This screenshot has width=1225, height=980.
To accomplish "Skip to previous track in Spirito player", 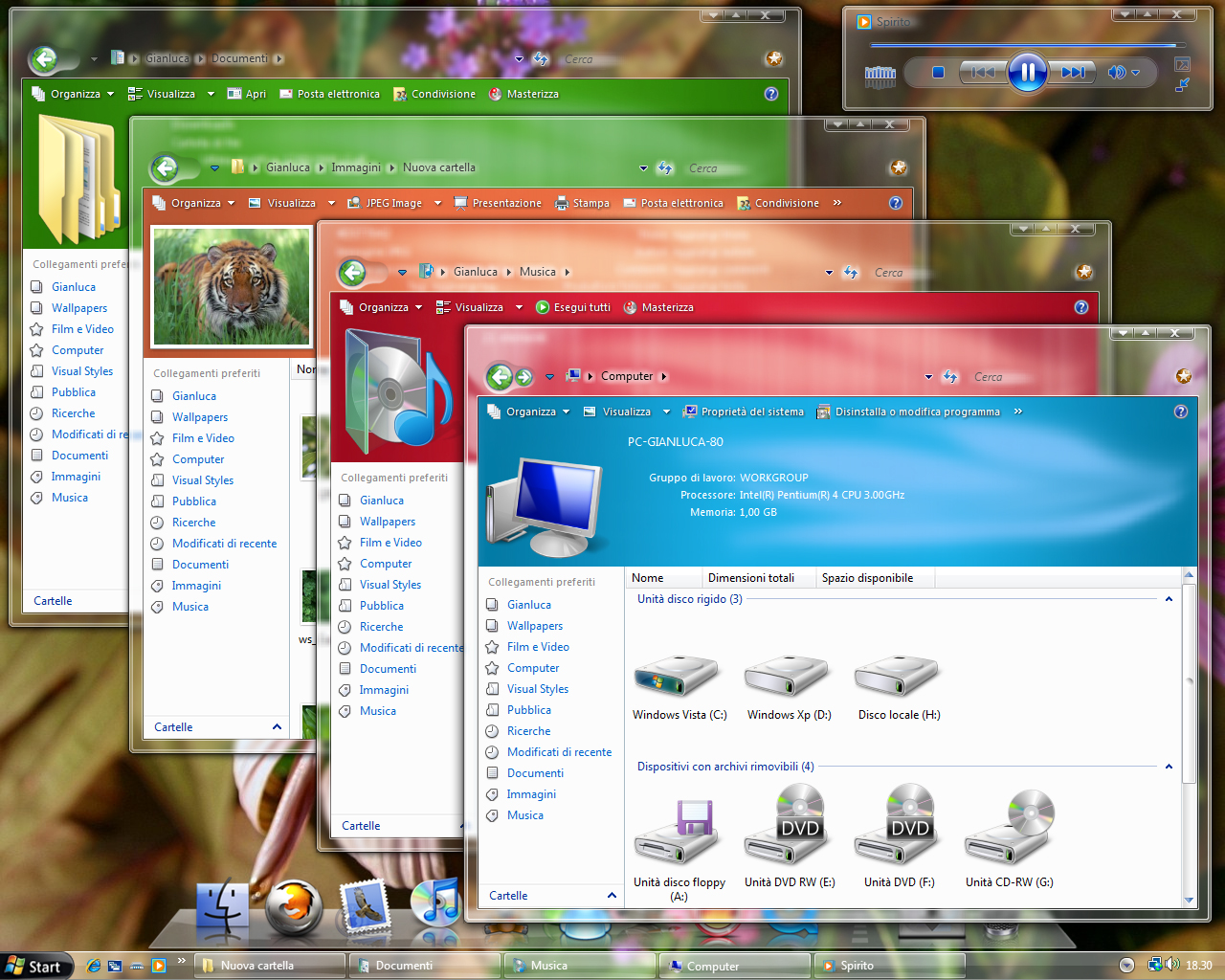I will (982, 72).
